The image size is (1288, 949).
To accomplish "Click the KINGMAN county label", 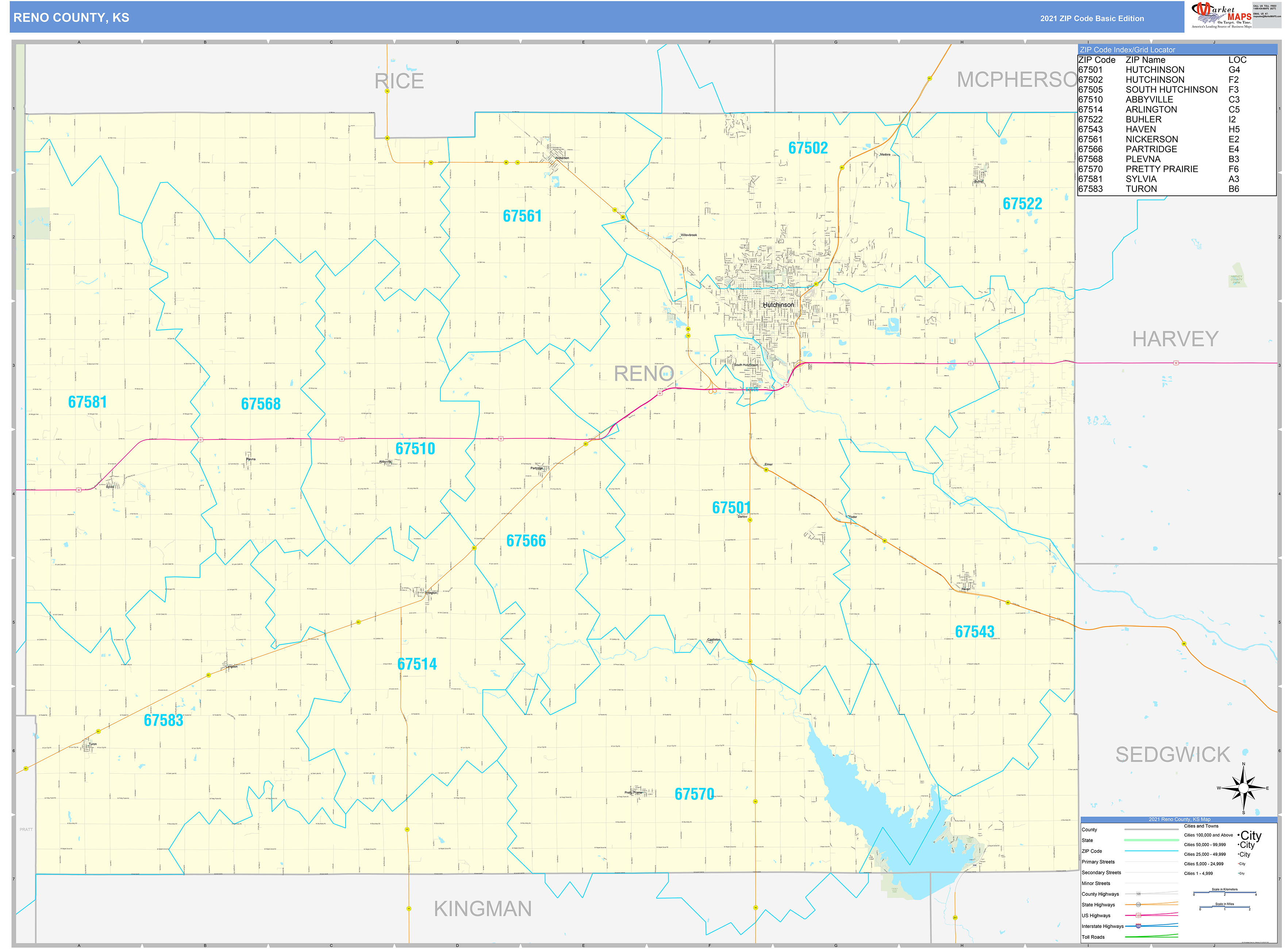I will 482,909.
